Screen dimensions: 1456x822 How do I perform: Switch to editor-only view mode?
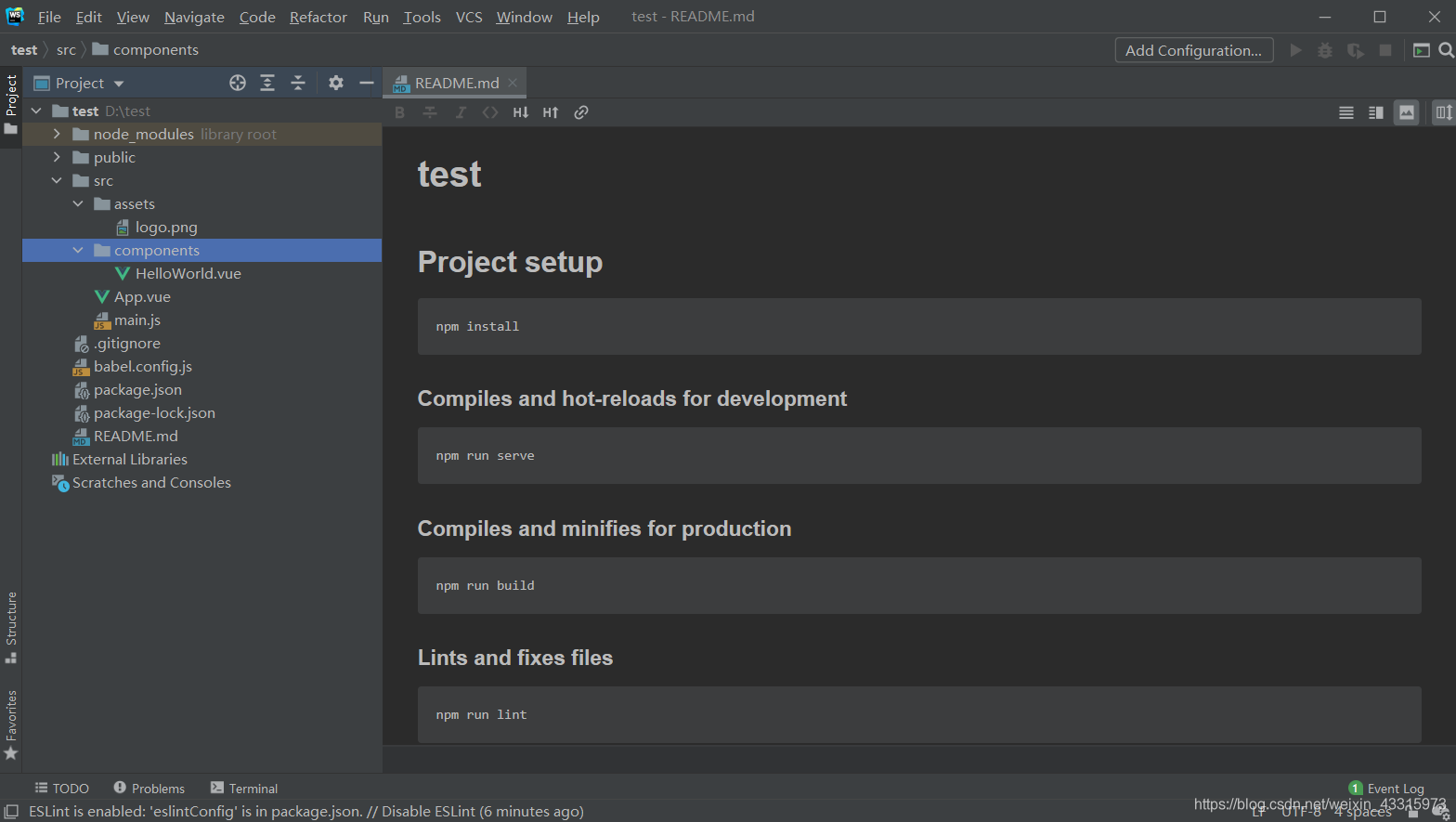click(1346, 112)
